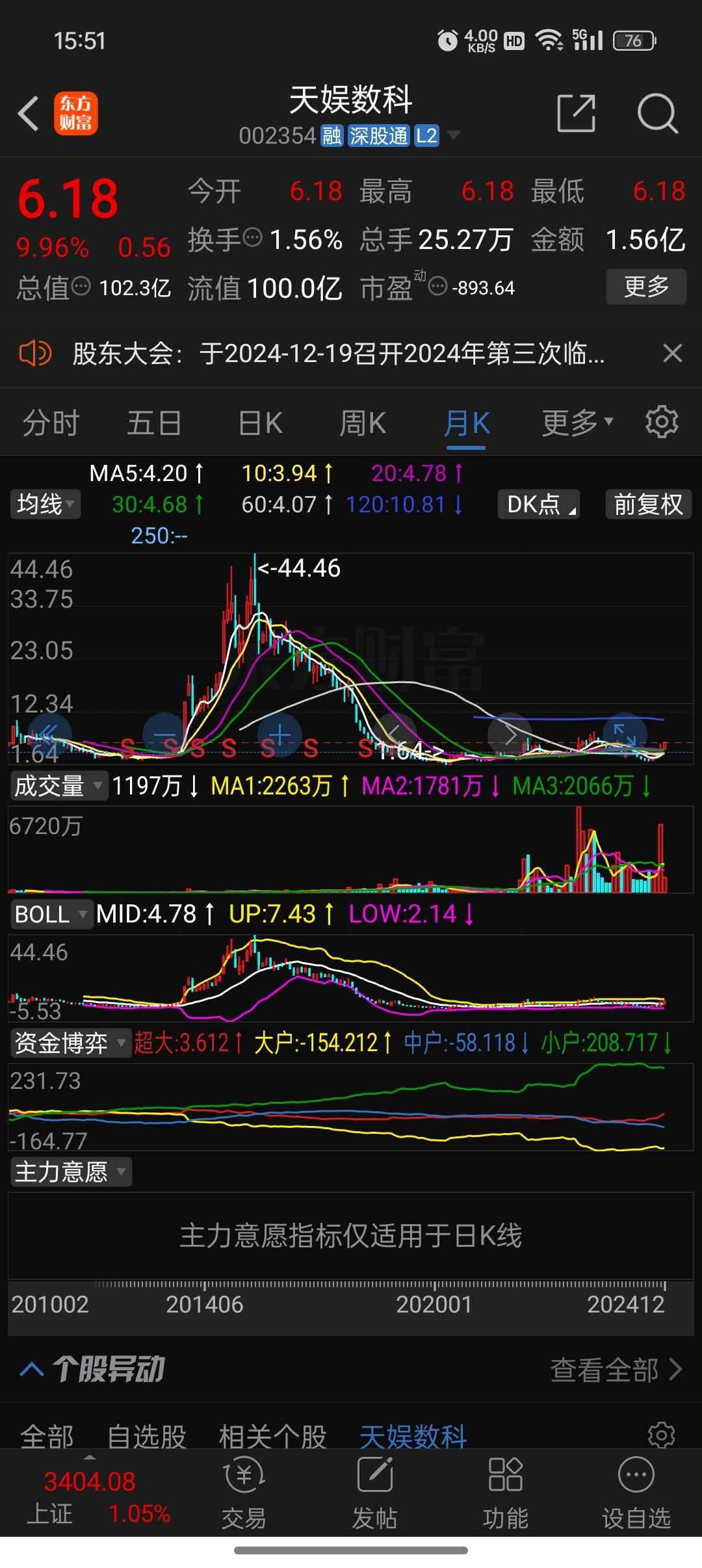The height and width of the screenshot is (1568, 702).
Task: Tap 202001 date label on timeline
Action: point(434,1304)
